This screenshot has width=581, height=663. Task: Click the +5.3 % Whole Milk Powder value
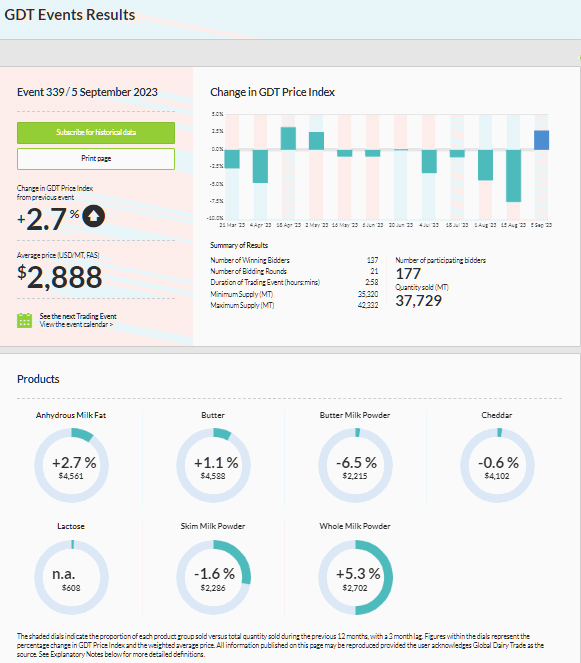point(358,574)
